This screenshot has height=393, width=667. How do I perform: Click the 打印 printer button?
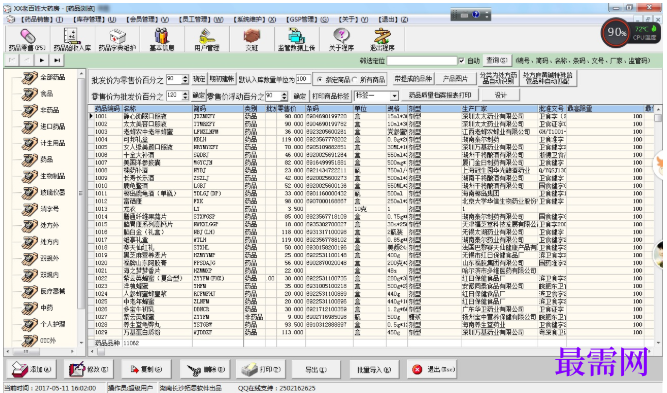click(x=261, y=369)
